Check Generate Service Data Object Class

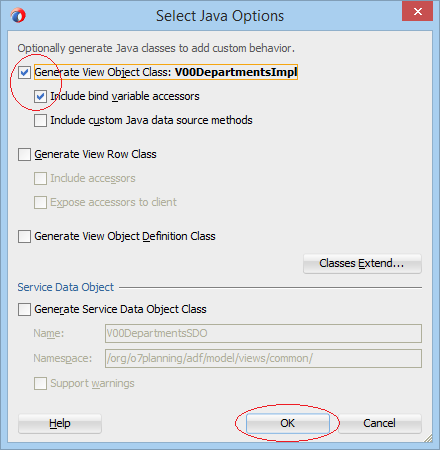(x=24, y=309)
